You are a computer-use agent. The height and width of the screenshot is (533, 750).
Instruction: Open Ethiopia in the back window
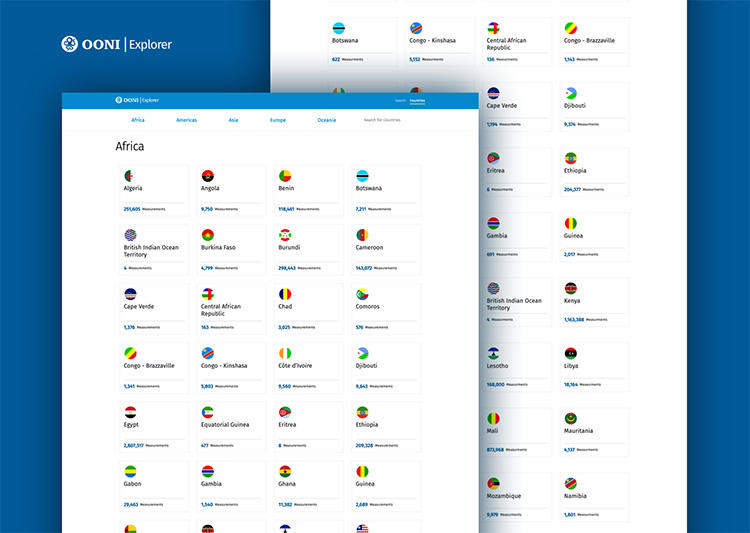(x=595, y=172)
